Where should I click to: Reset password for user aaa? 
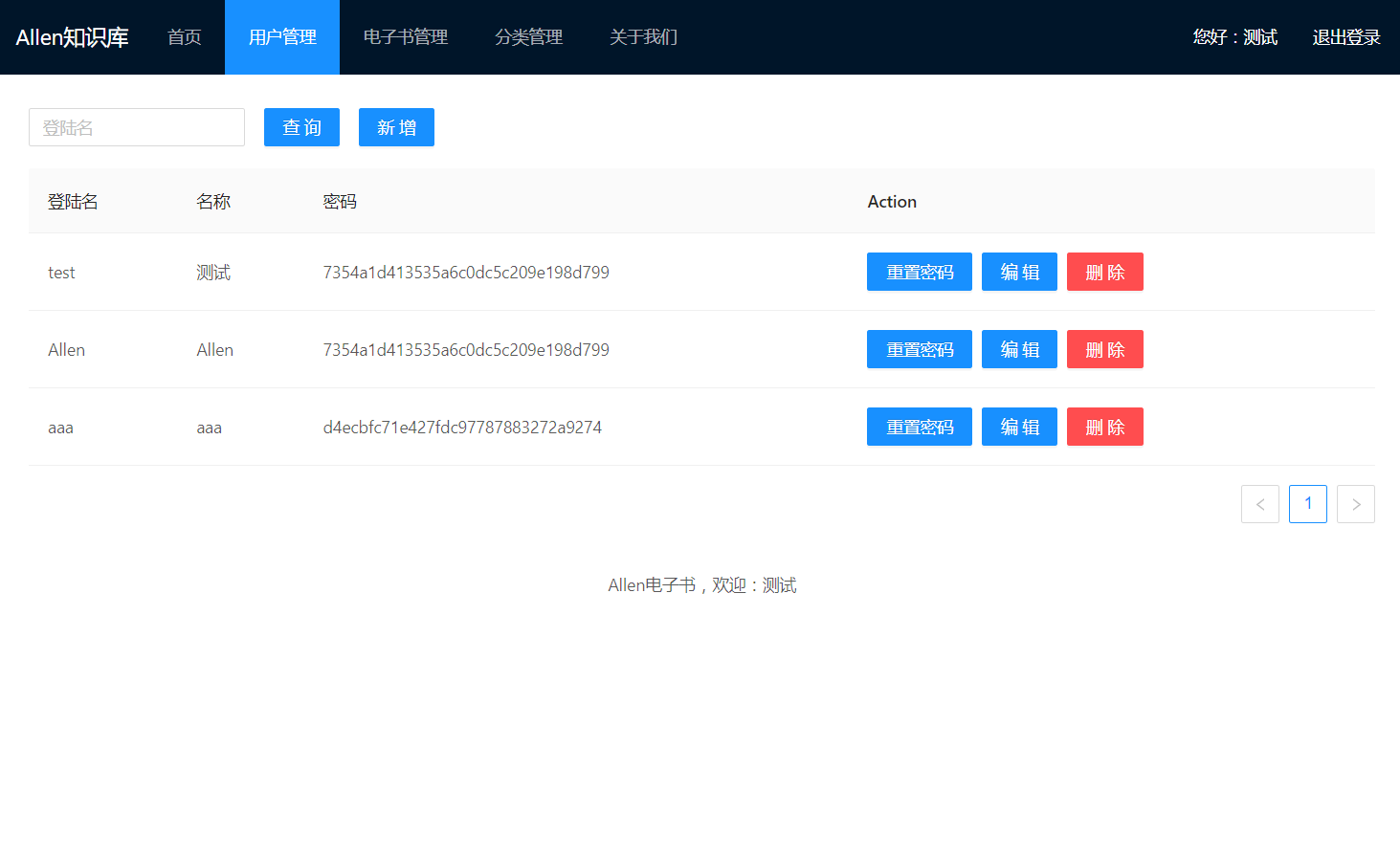click(919, 427)
